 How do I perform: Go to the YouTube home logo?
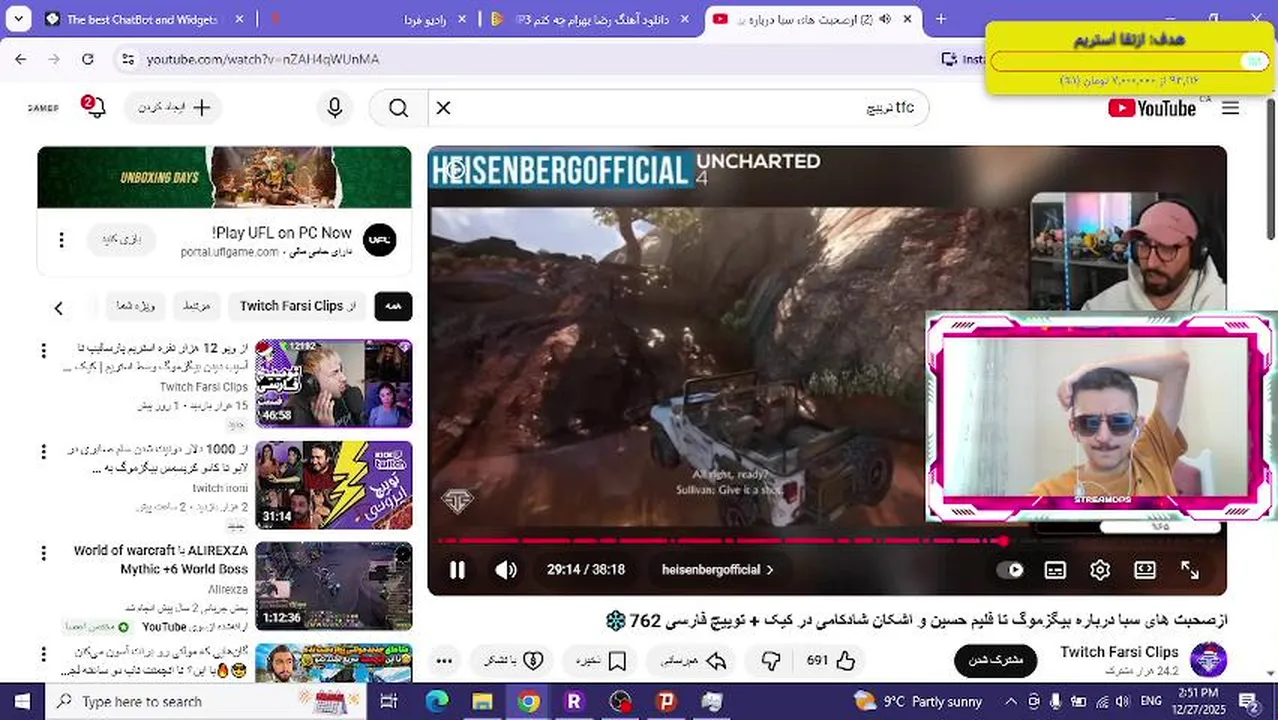(1152, 108)
